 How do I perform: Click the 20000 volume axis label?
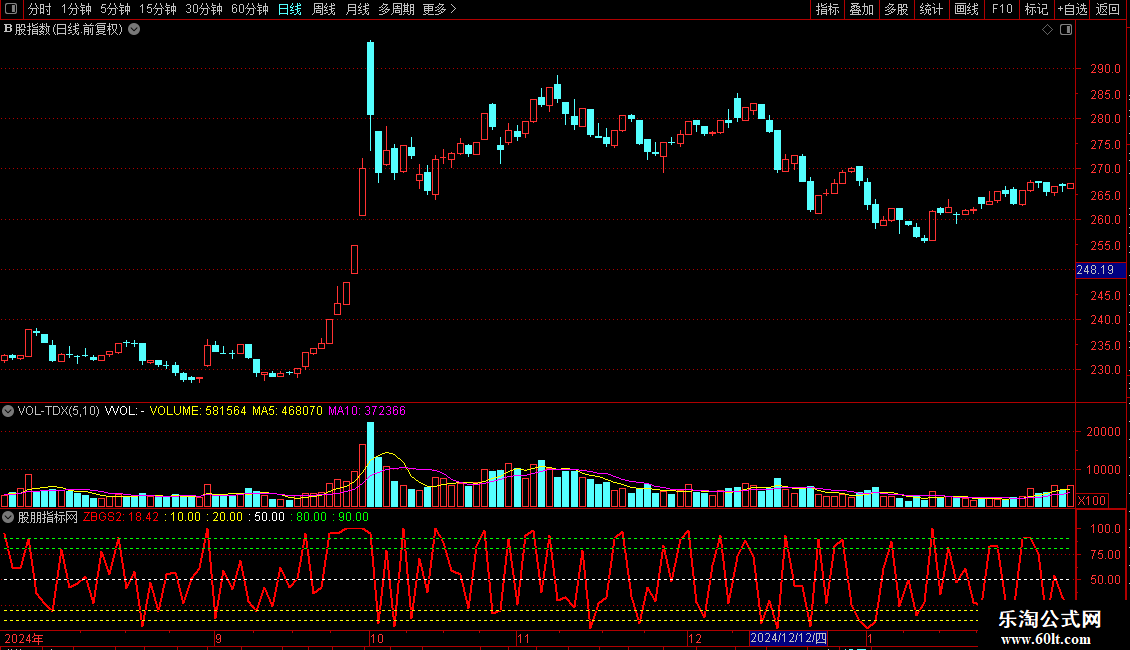1103,432
